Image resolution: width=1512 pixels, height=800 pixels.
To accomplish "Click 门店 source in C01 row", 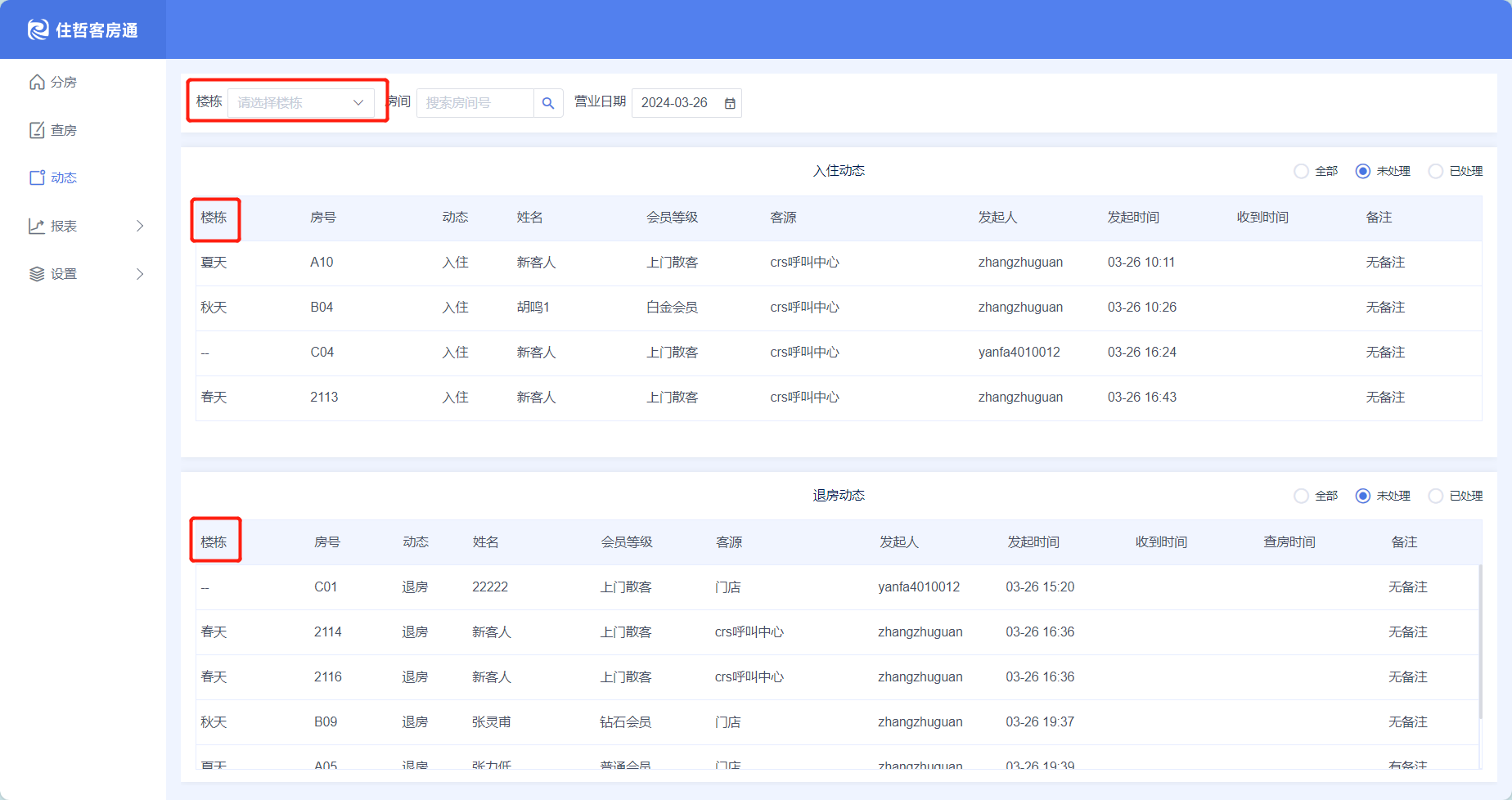I will pos(727,587).
